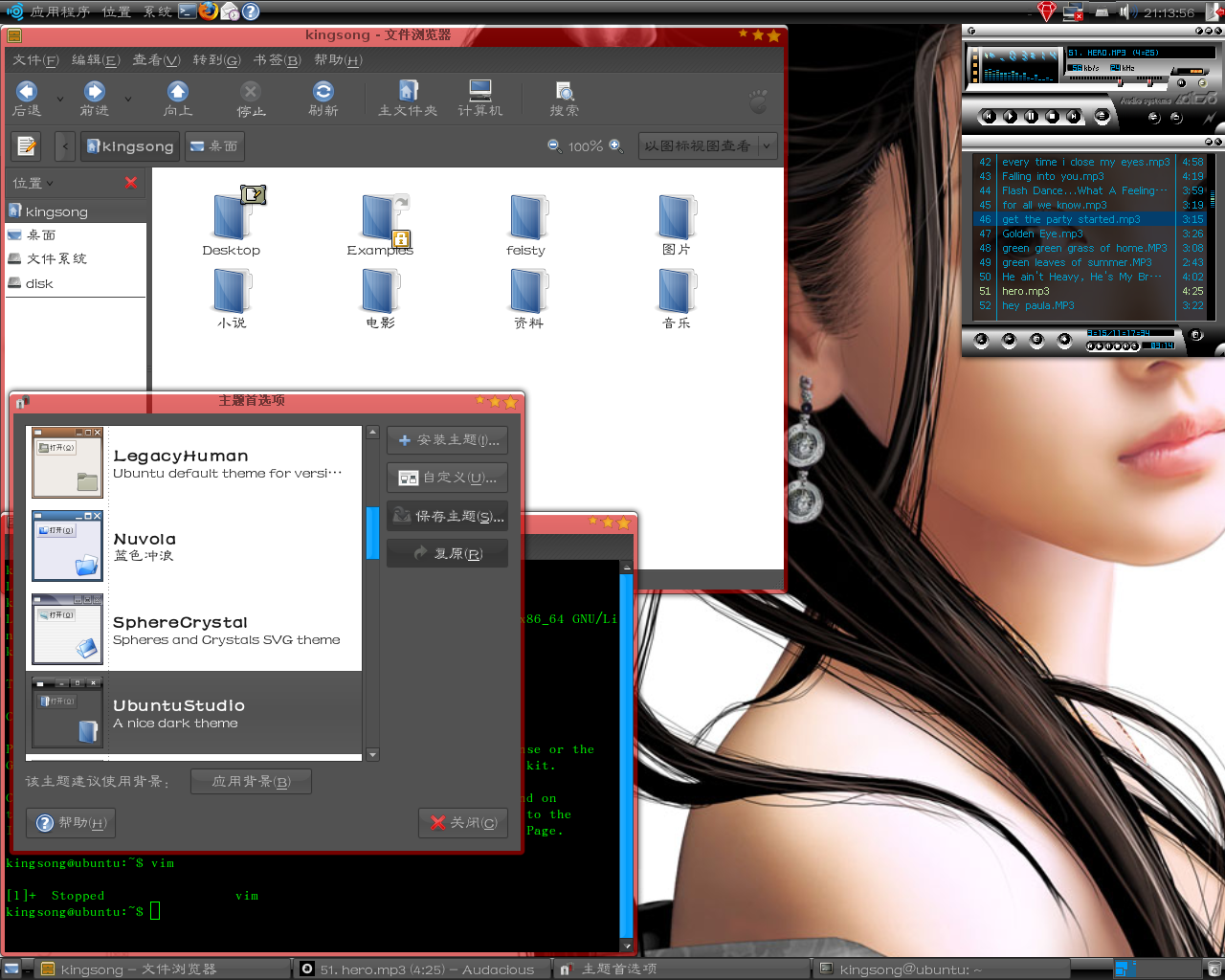1225x980 pixels.
Task: Select the LegacyHuman theme
Action: click(194, 463)
